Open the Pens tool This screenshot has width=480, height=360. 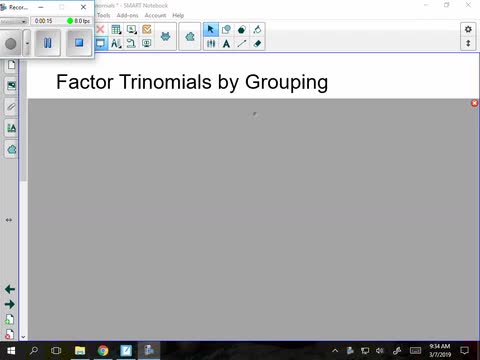[211, 43]
